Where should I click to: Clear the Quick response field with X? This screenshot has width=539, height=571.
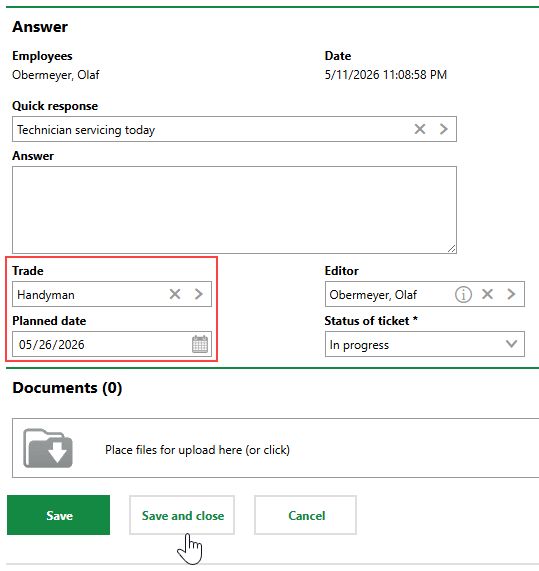click(420, 129)
